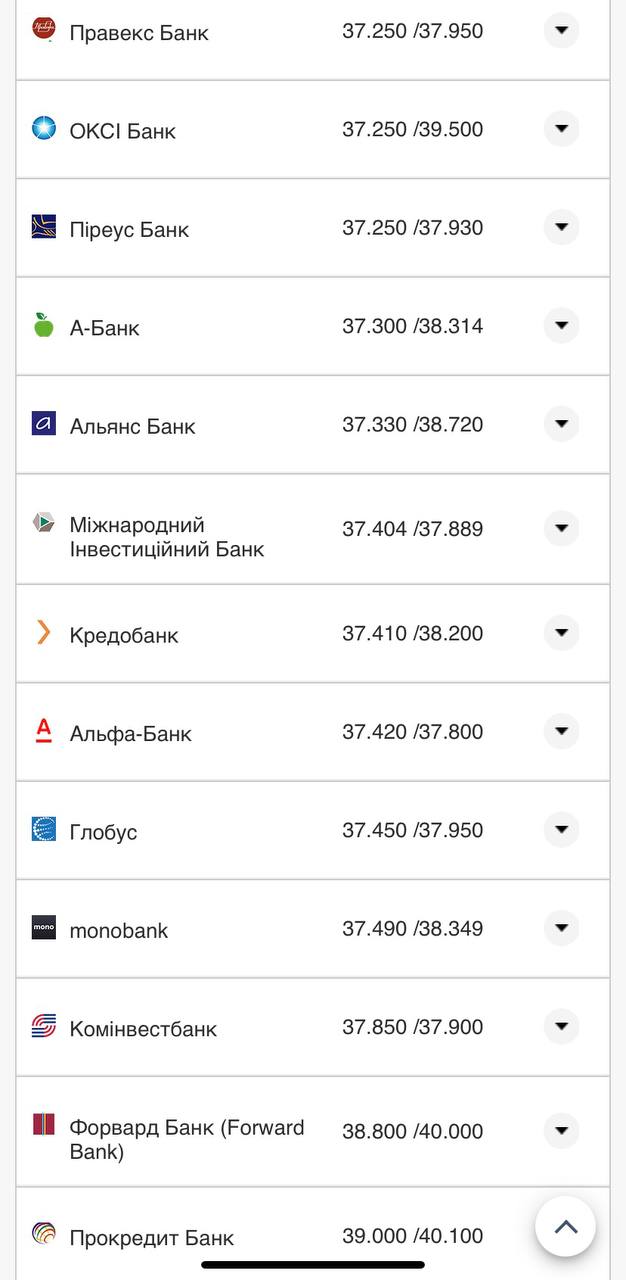
Task: Select the Піреус Банк logo icon
Action: [x=42, y=227]
